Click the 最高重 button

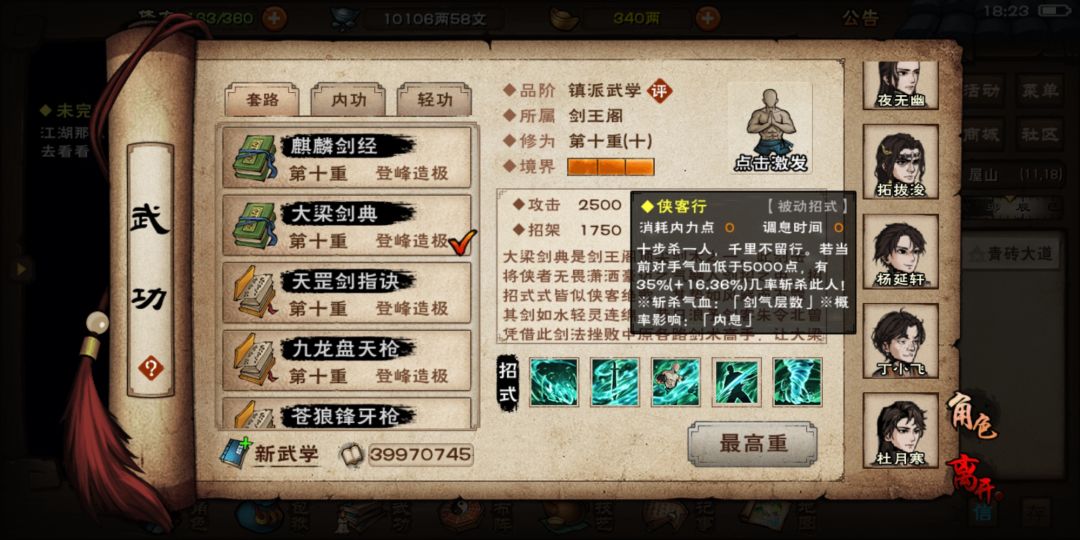(752, 444)
